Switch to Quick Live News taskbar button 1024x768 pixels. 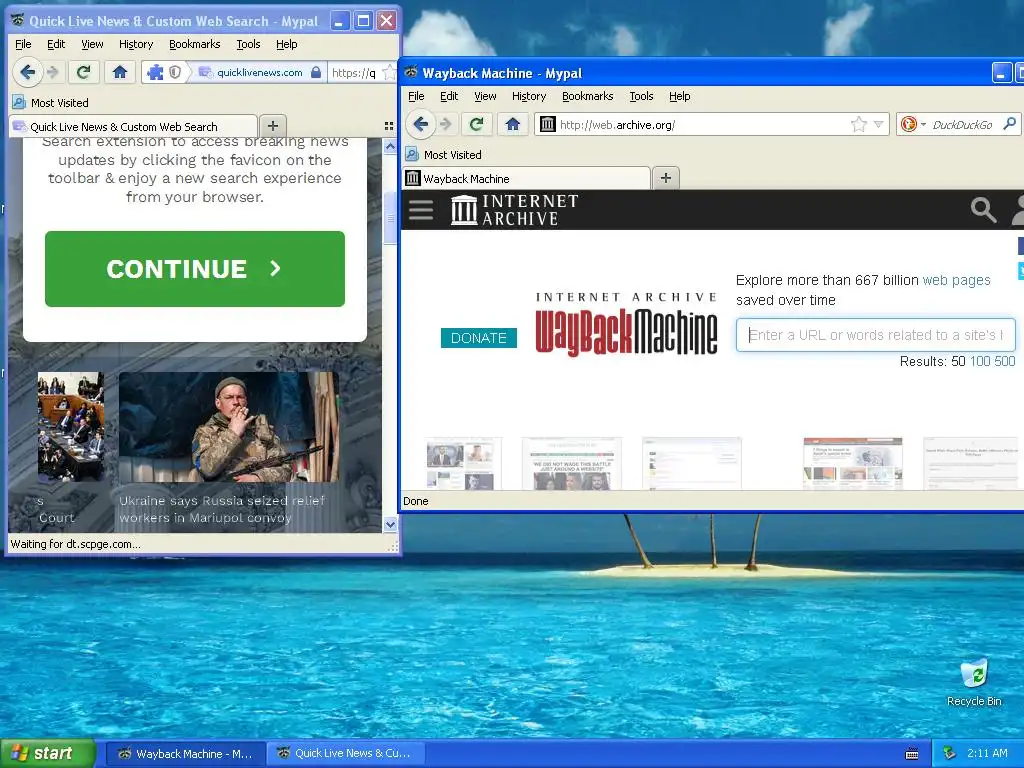pyautogui.click(x=346, y=754)
